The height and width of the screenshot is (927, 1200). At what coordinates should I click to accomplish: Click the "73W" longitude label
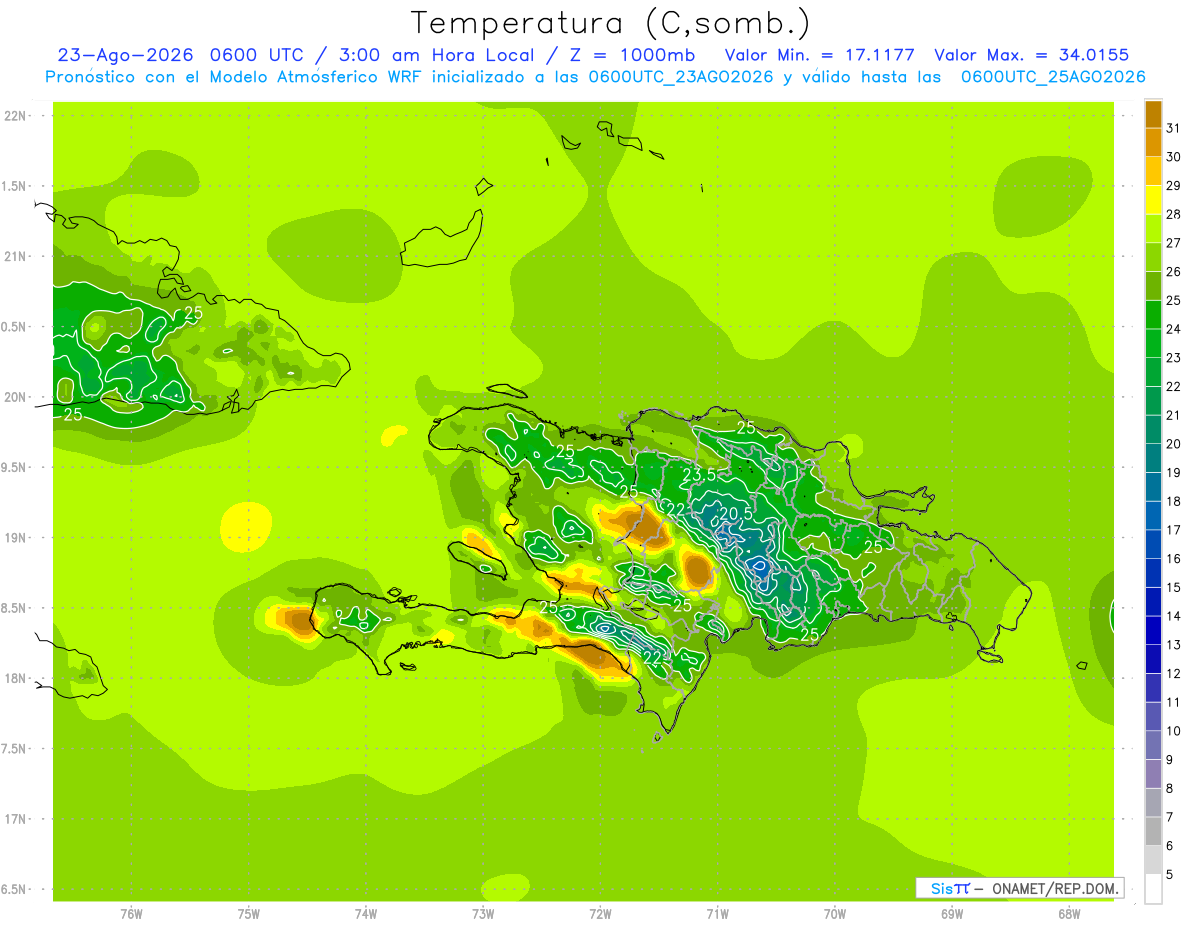(483, 914)
